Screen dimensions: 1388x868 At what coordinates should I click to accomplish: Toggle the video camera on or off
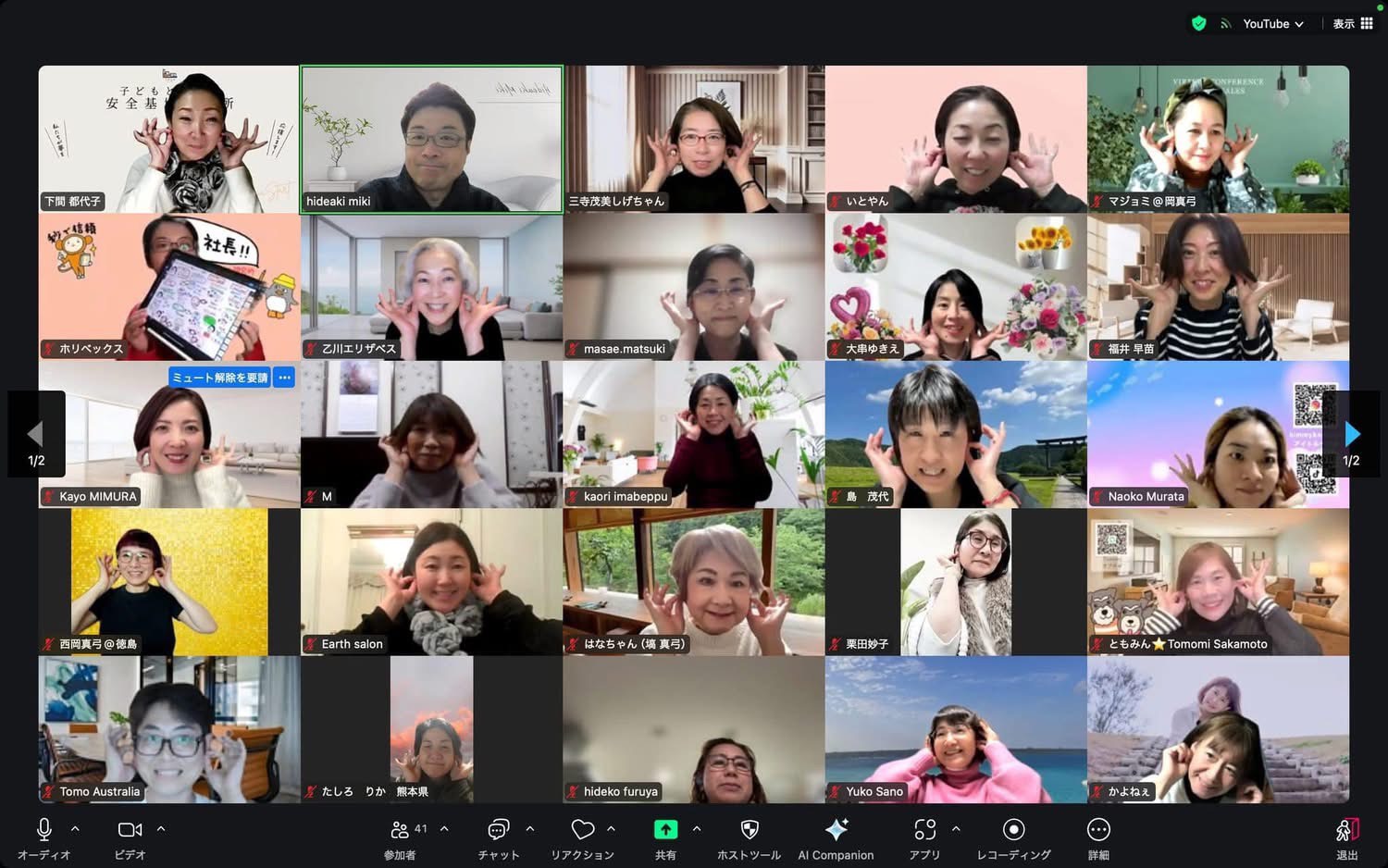[x=130, y=829]
